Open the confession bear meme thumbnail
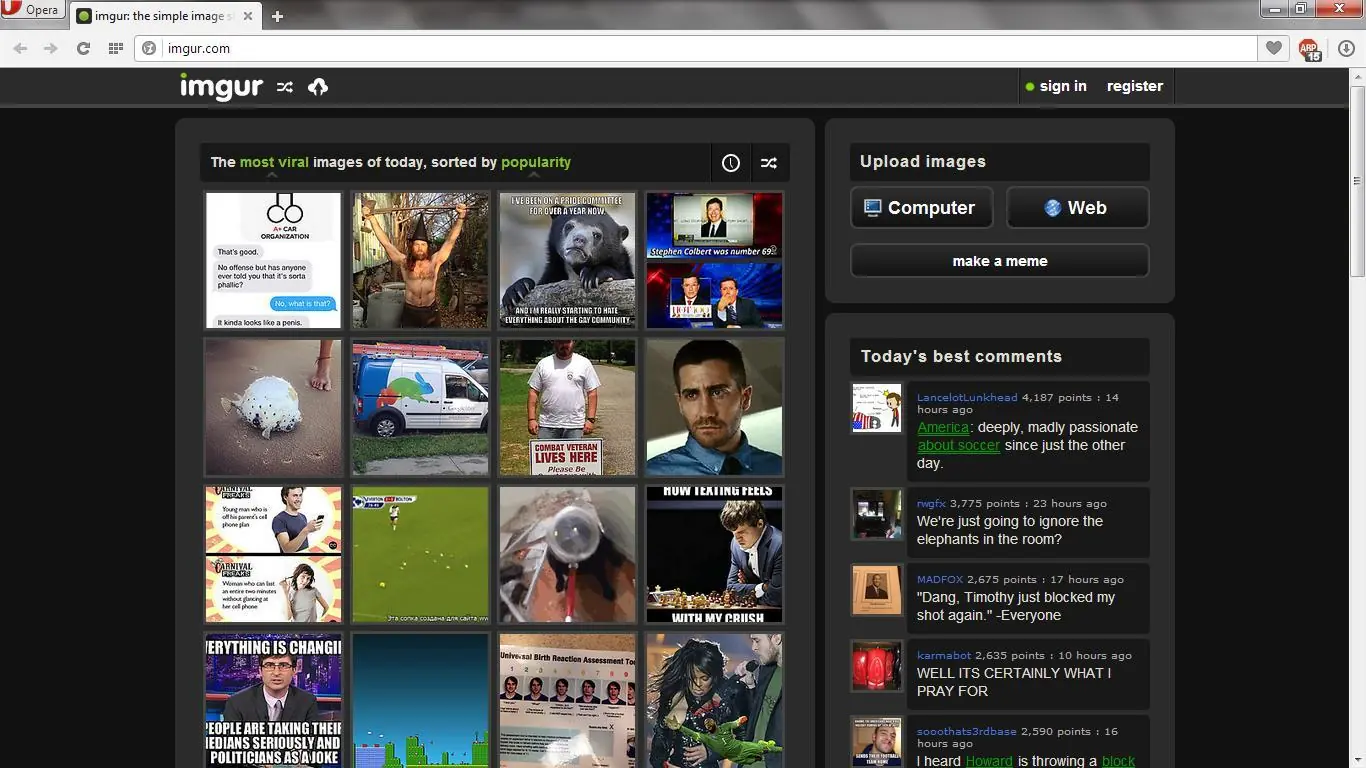The width and height of the screenshot is (1366, 768). click(x=567, y=261)
